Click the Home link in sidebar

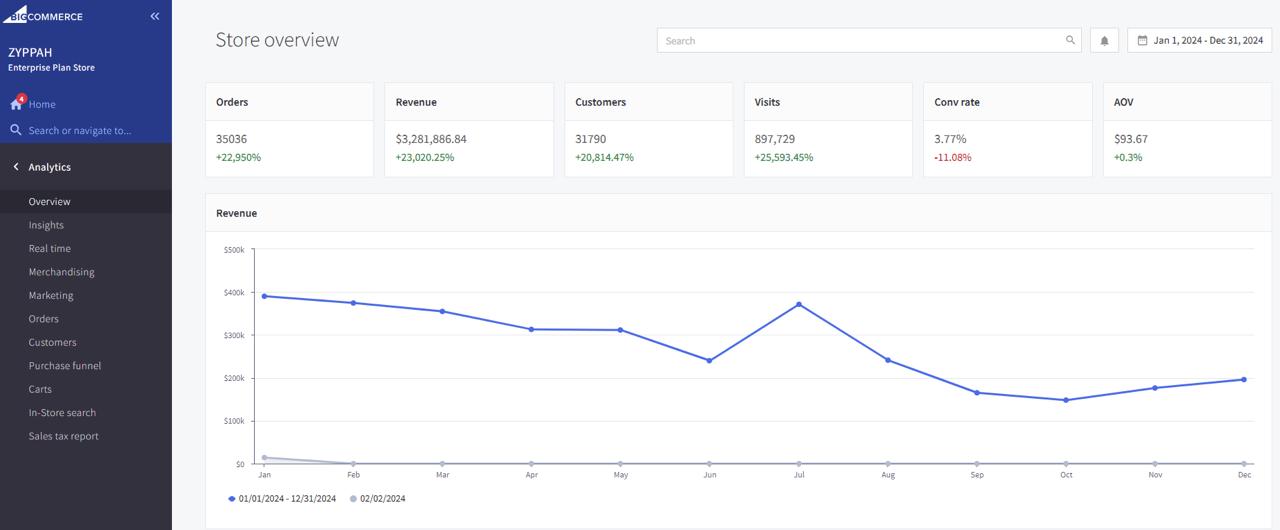tap(42, 104)
